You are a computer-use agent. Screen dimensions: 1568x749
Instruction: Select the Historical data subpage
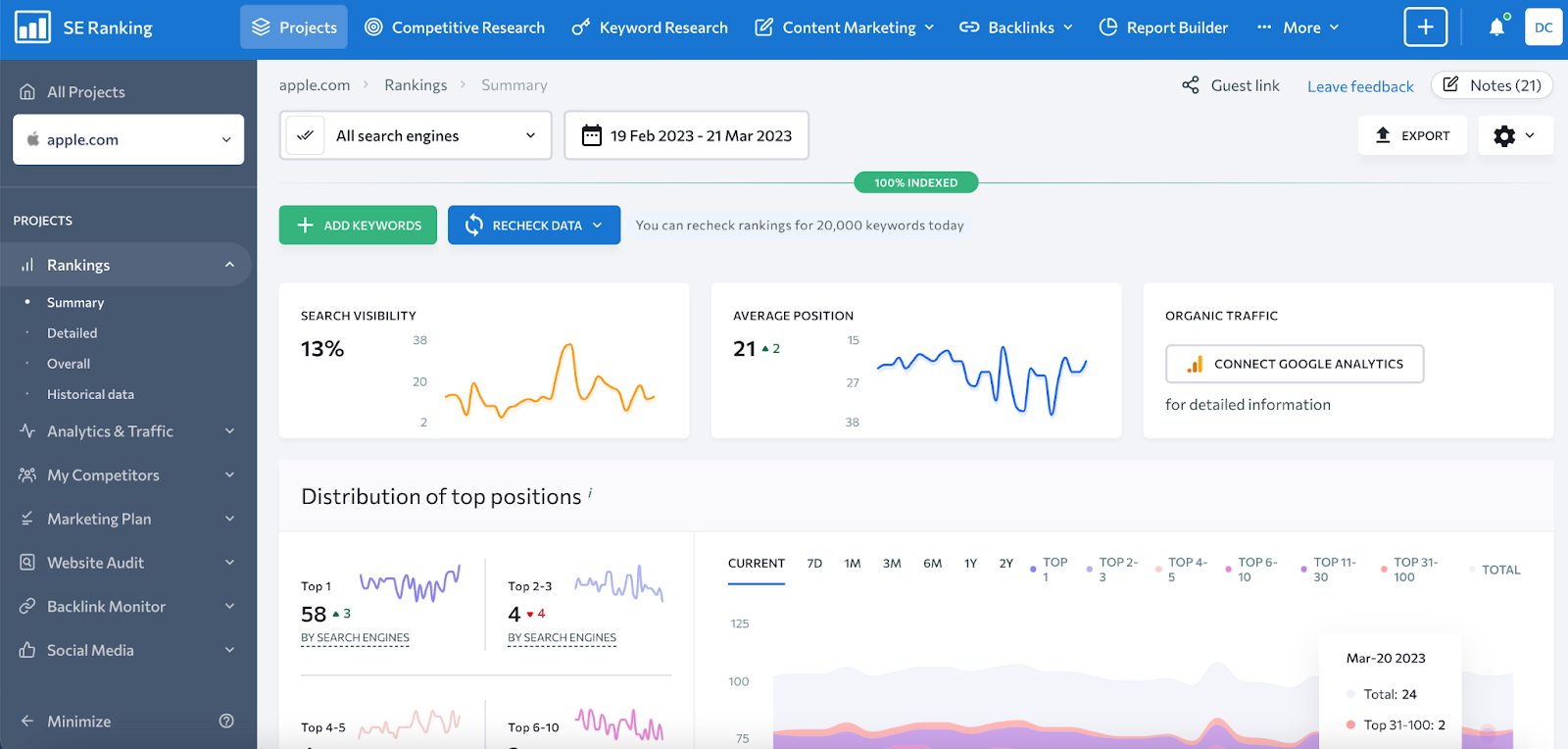[x=90, y=394]
